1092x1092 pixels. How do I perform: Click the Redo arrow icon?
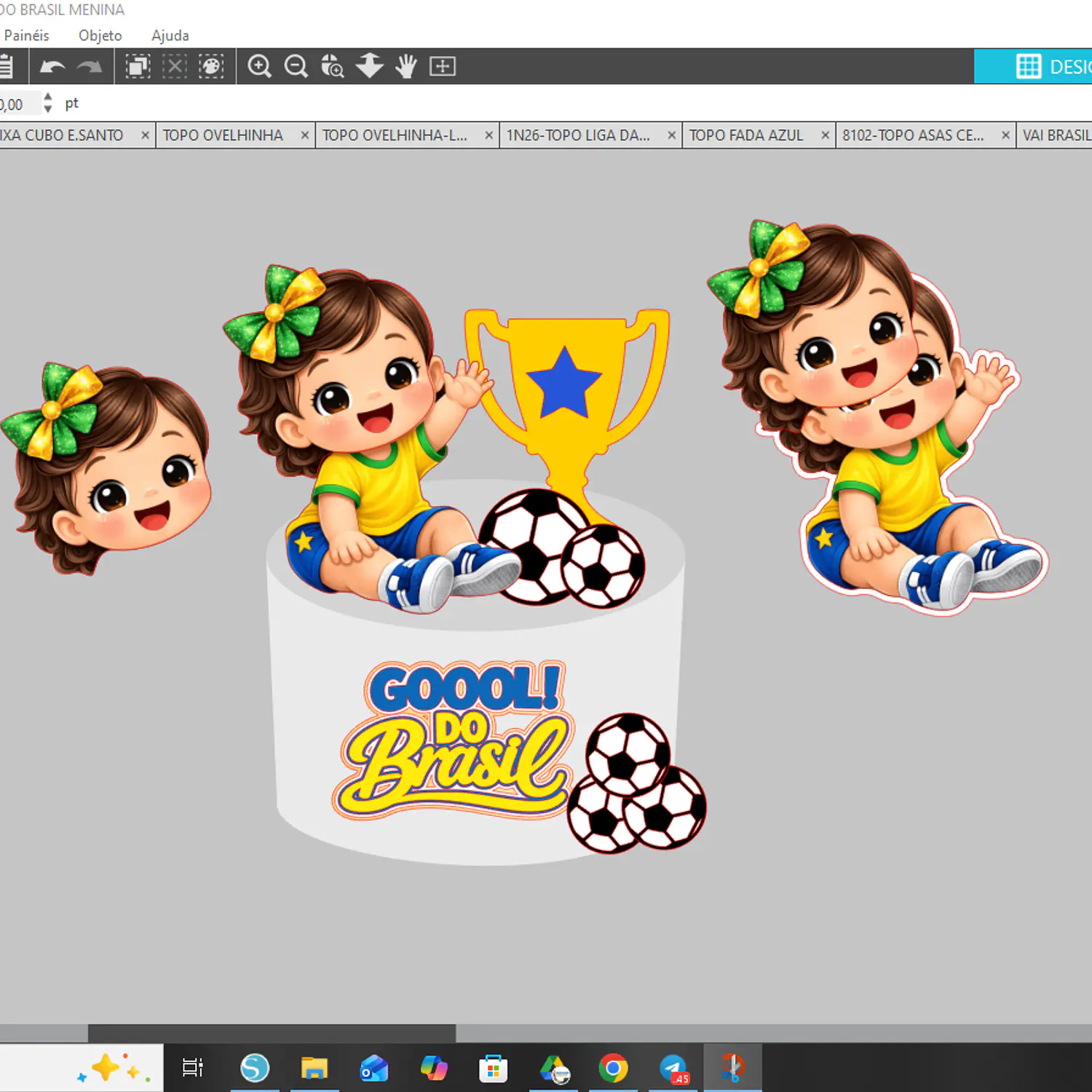tap(90, 67)
